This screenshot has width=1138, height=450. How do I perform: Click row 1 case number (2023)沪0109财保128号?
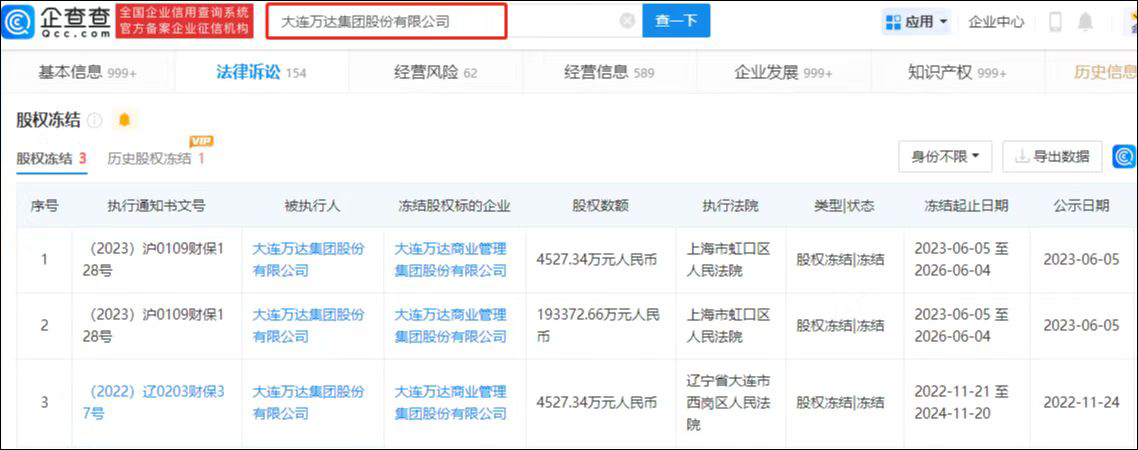pyautogui.click(x=152, y=259)
